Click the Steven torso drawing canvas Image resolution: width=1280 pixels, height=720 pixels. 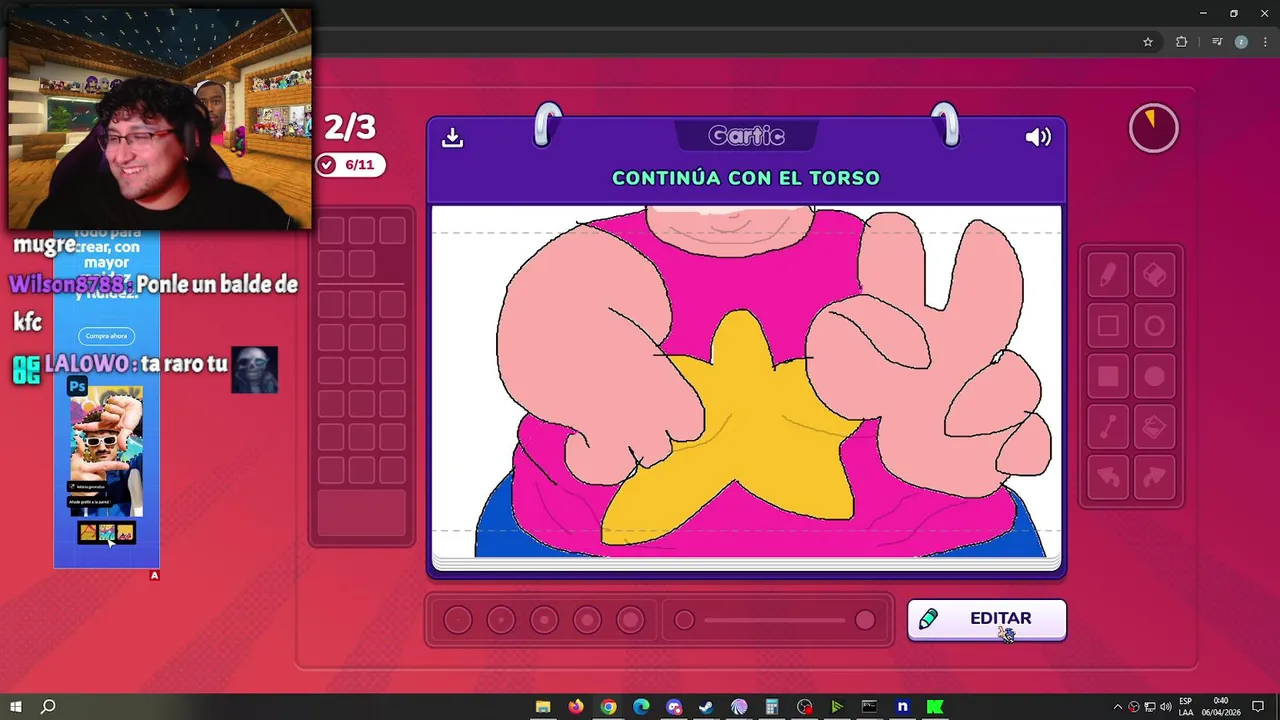pos(746,381)
